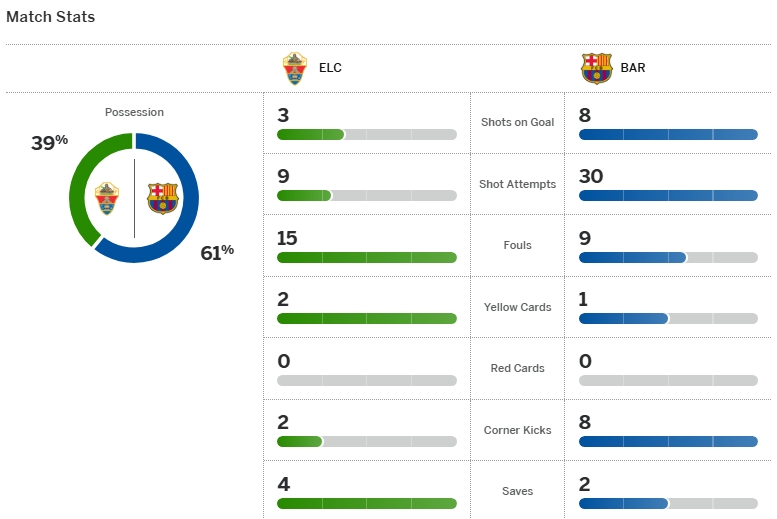The width and height of the screenshot is (777, 519).
Task: Click Barcelona's Fouls bar
Action: click(x=668, y=257)
